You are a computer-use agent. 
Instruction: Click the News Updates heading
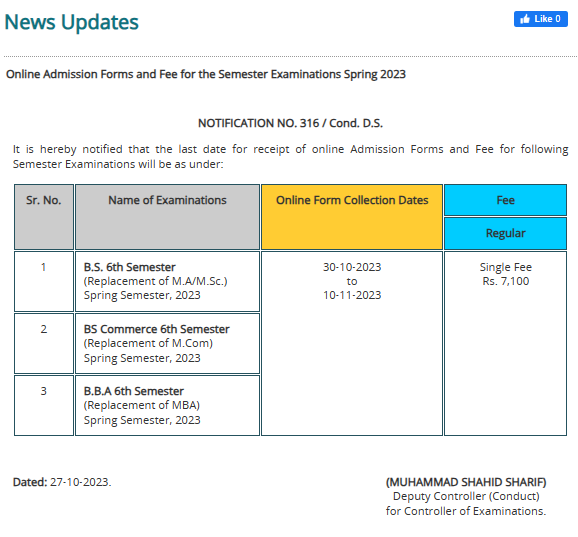tap(72, 22)
